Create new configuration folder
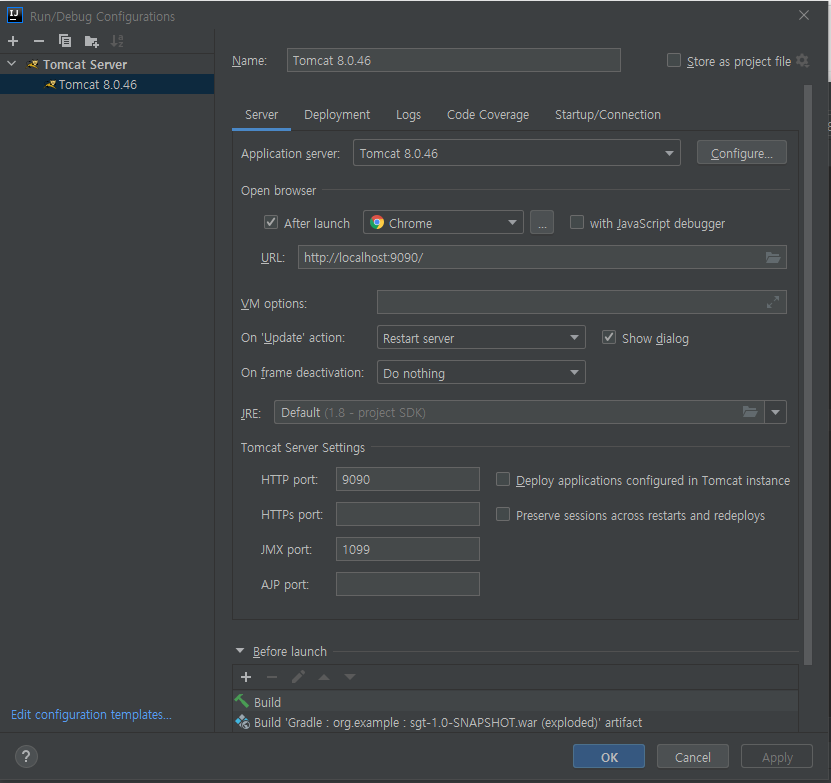Image resolution: width=831 pixels, height=783 pixels. (x=91, y=41)
